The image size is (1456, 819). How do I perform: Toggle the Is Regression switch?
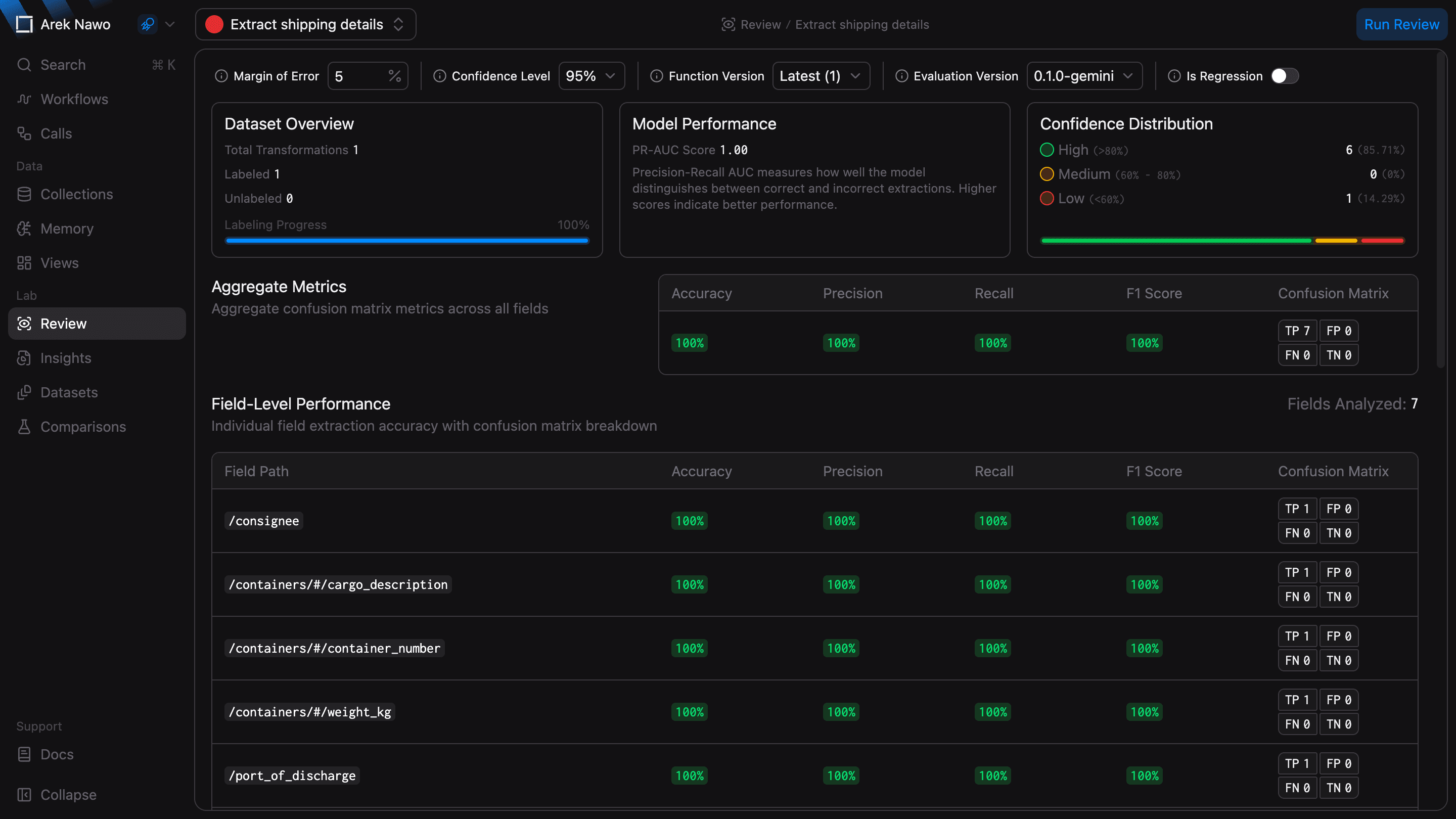tap(1284, 76)
